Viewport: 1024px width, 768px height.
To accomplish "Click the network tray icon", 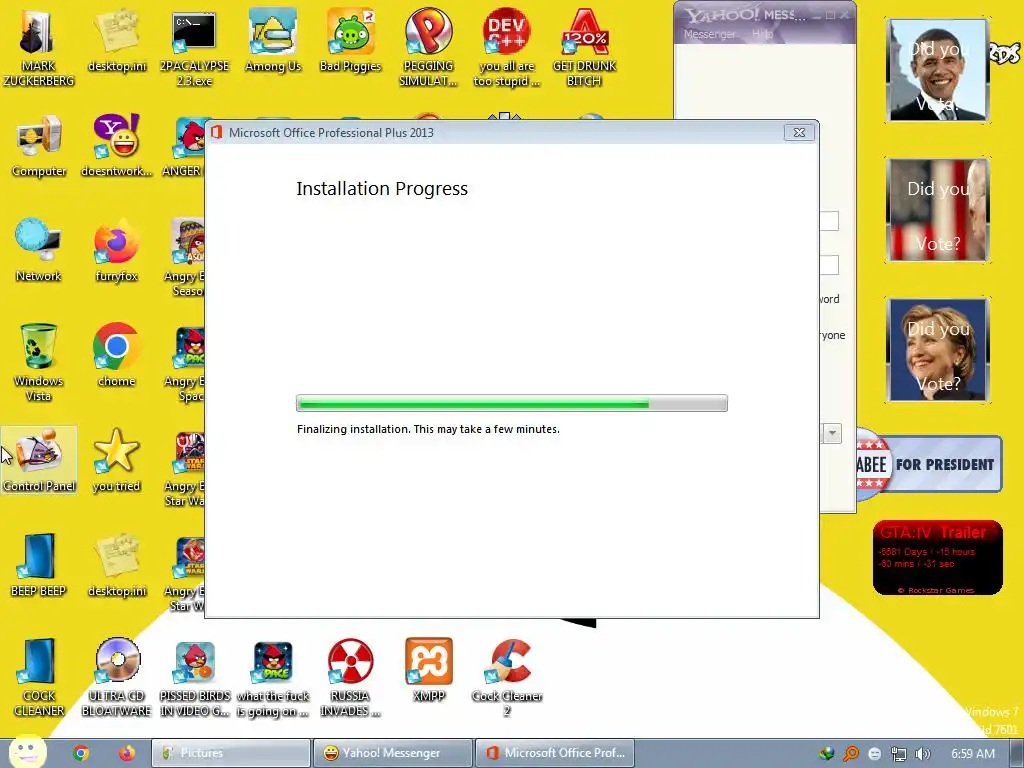I will tap(899, 754).
